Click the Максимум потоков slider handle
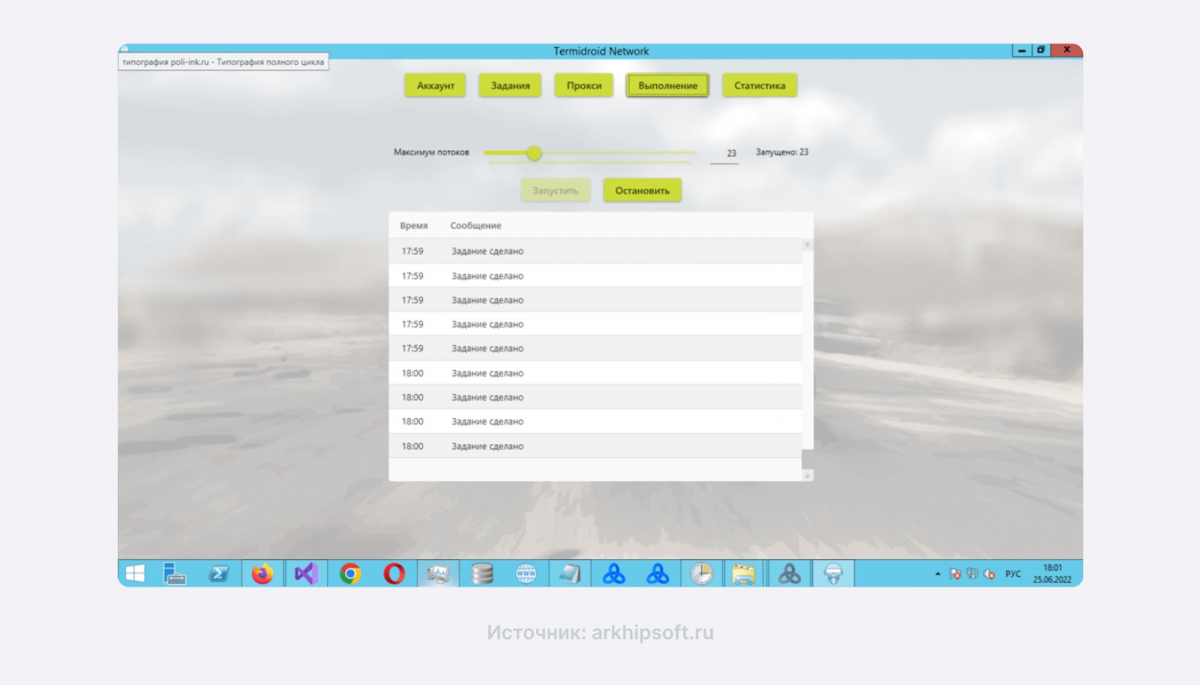Viewport: 1200px width, 685px height. coord(534,153)
